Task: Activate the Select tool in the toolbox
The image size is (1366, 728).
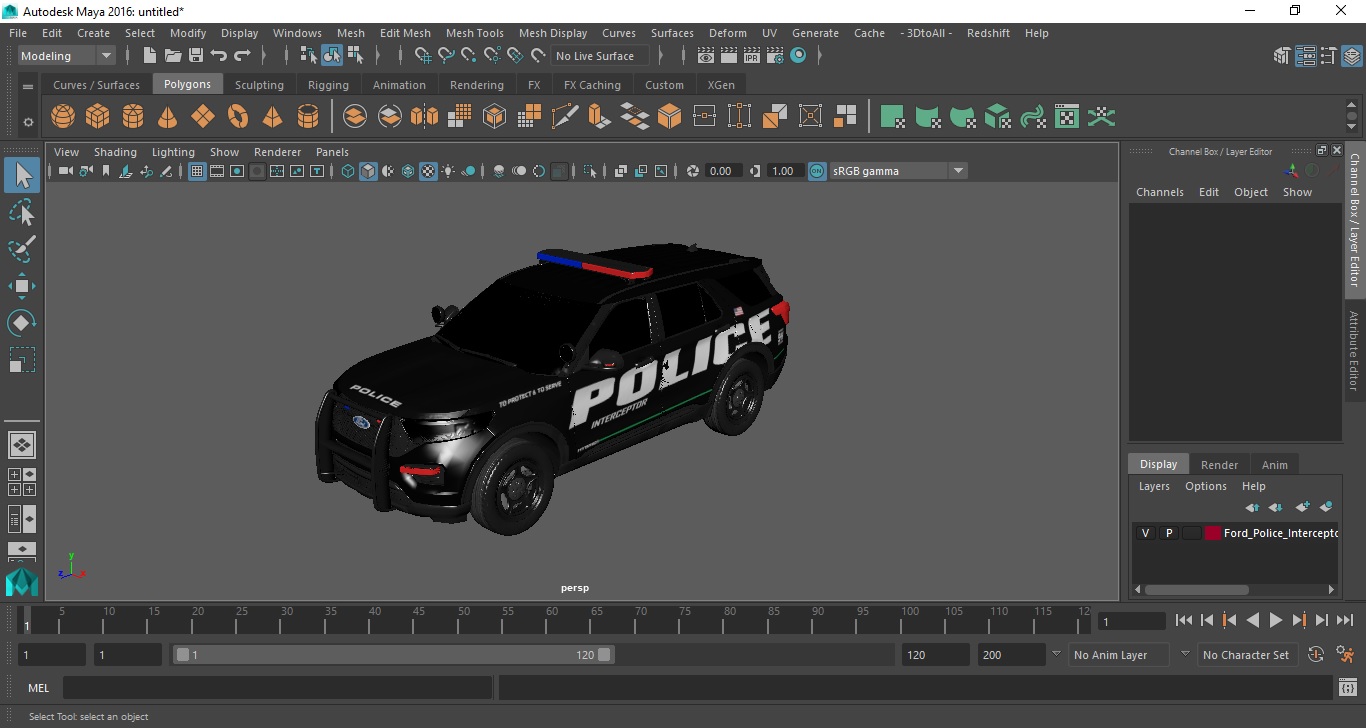Action: tap(22, 175)
